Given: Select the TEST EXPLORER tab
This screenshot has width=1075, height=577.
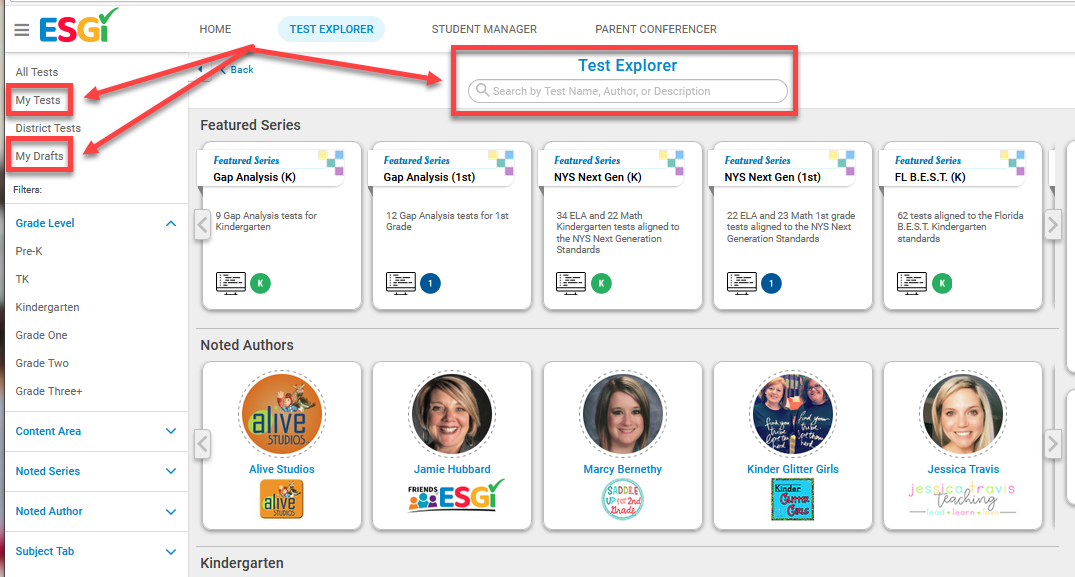Looking at the screenshot, I should click(x=331, y=29).
